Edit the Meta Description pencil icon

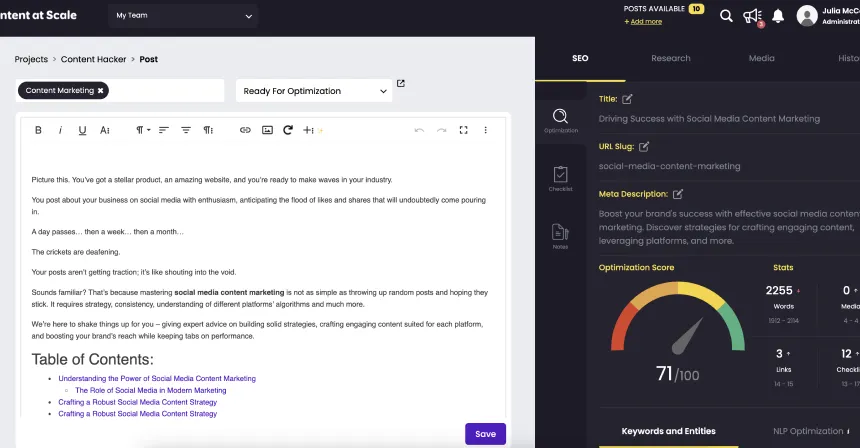[677, 194]
